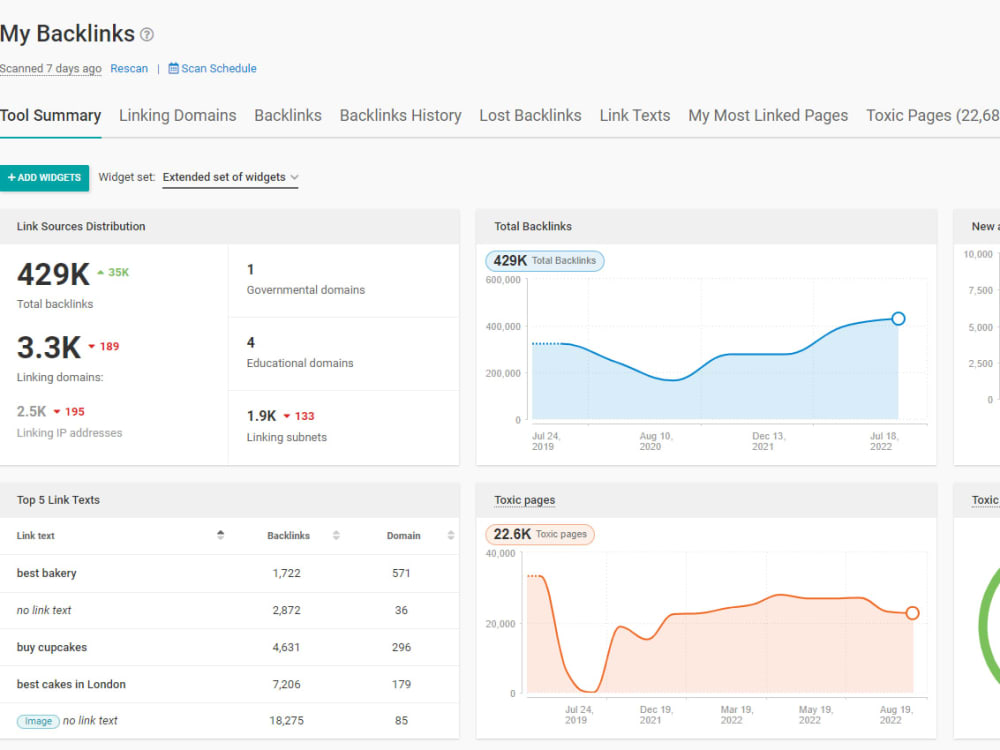This screenshot has height=750, width=1000.
Task: Click the Scanned 7 days ago text
Action: pyautogui.click(x=51, y=68)
